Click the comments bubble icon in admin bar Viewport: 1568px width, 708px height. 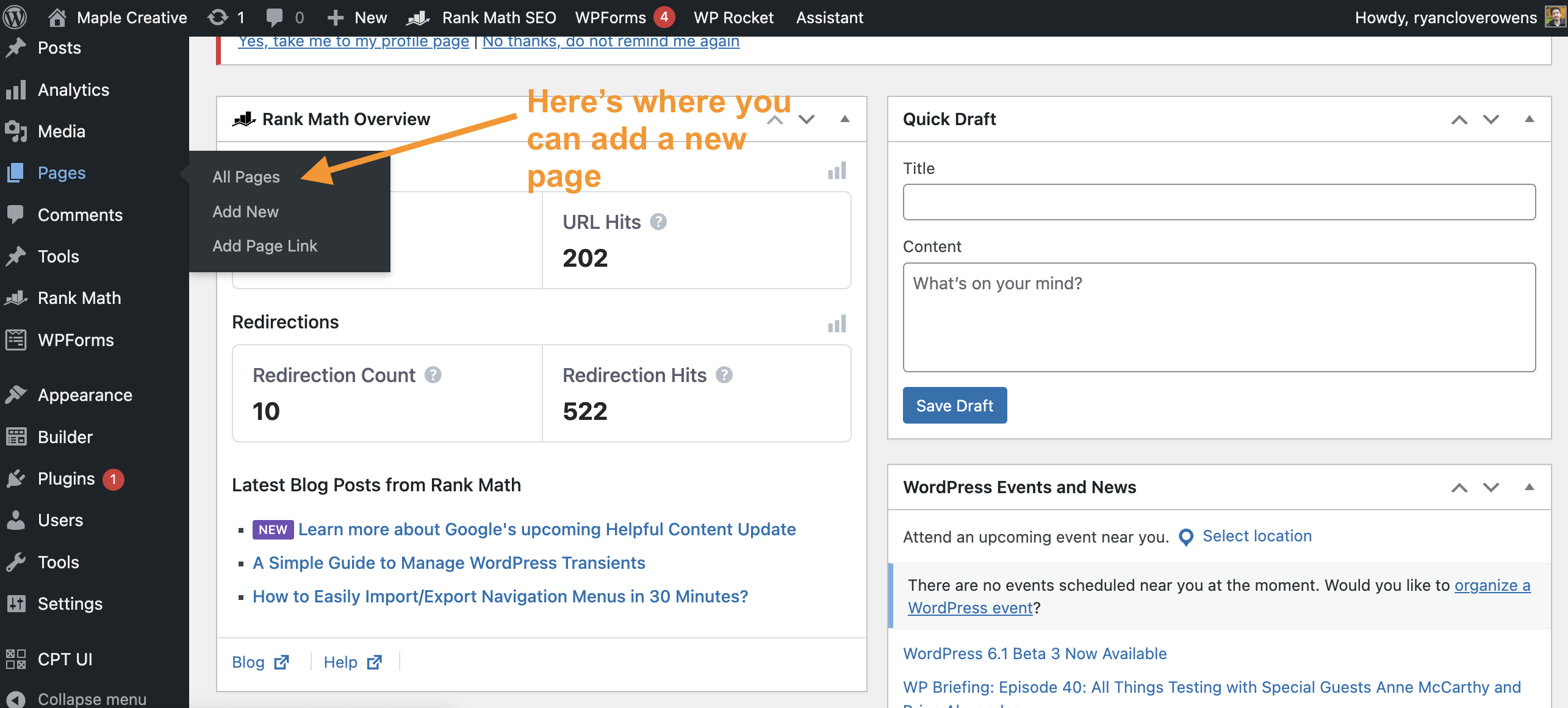(x=275, y=17)
